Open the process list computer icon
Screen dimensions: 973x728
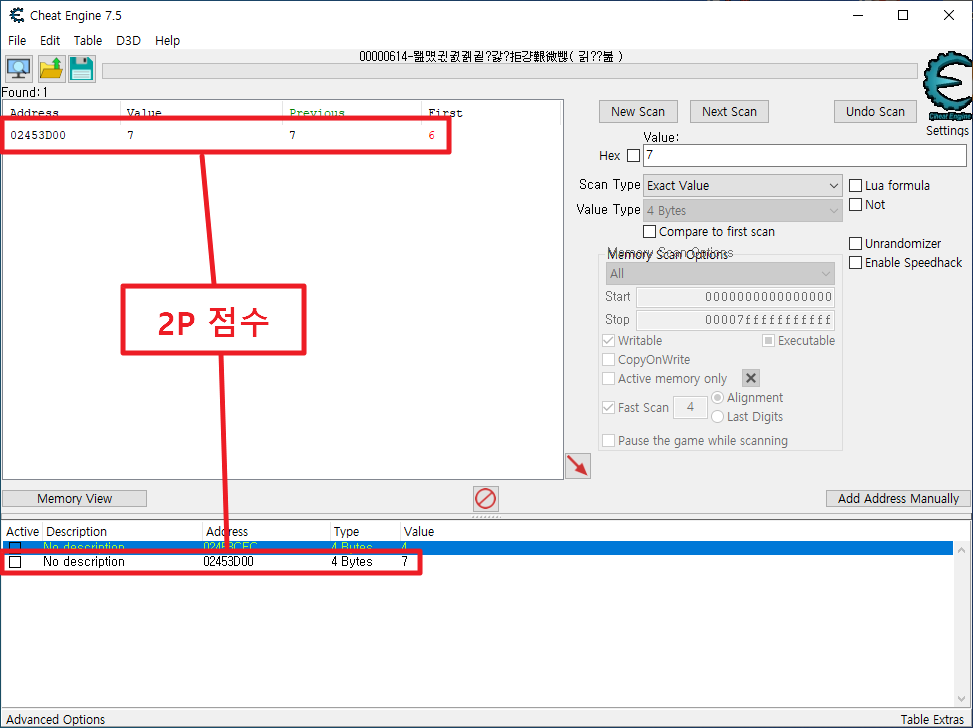[x=19, y=68]
